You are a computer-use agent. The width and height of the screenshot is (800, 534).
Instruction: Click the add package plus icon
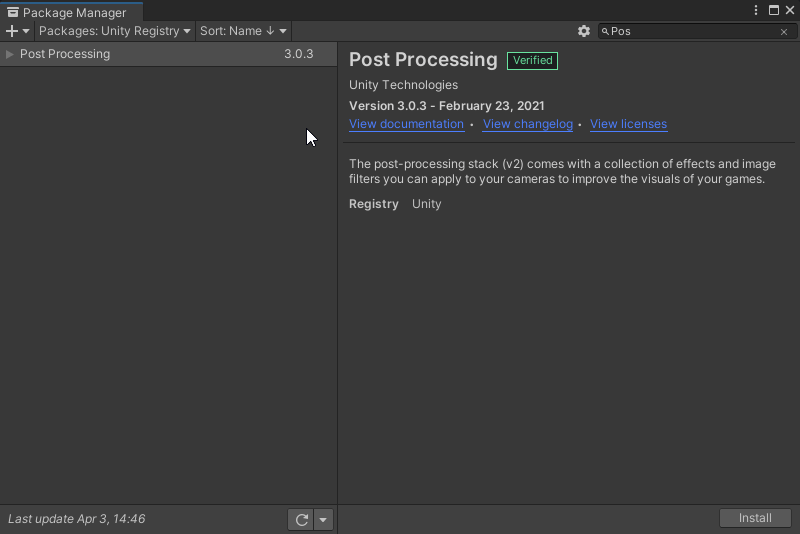[12, 31]
